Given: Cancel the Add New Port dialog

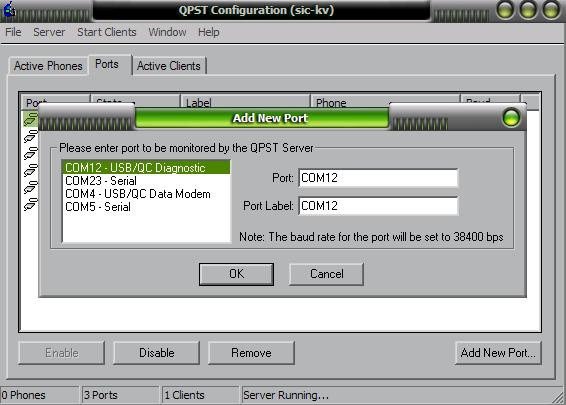Looking at the screenshot, I should (x=326, y=274).
